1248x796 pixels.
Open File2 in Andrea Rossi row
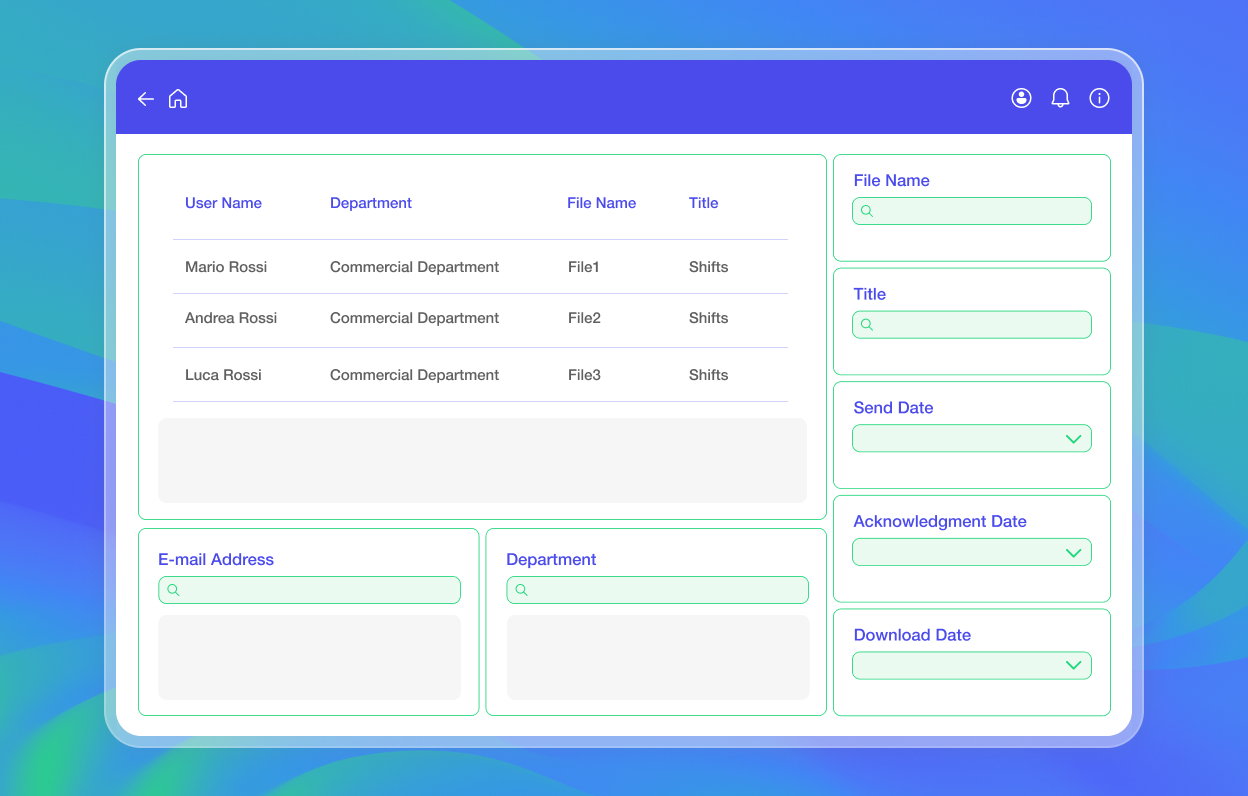tap(584, 318)
